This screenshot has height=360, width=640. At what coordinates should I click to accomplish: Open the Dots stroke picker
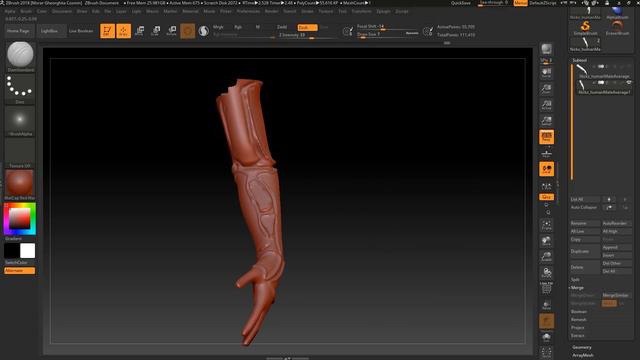point(20,87)
